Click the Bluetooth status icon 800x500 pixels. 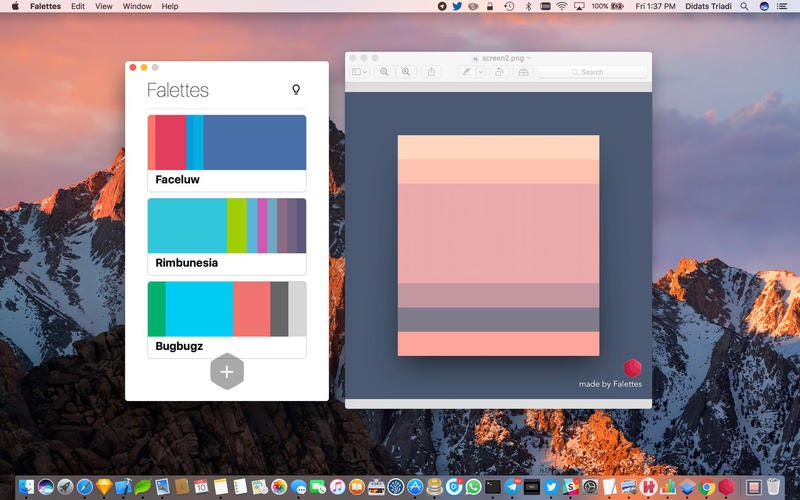(529, 6)
